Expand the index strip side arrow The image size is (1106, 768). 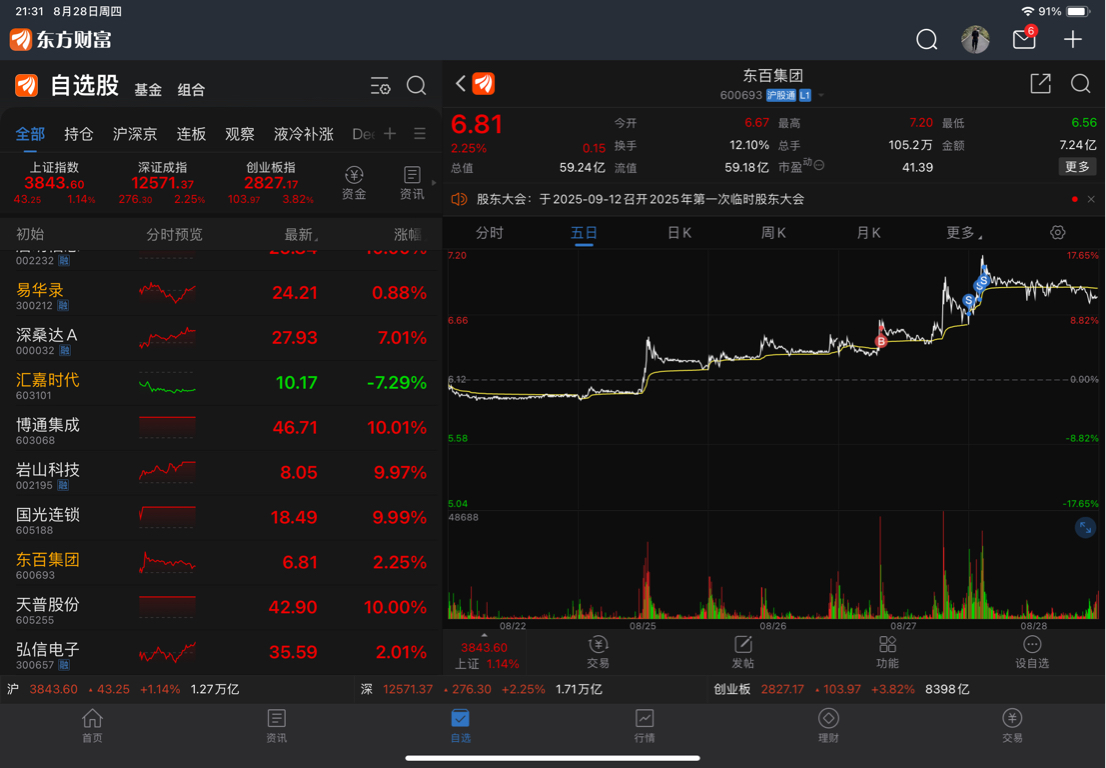[x=434, y=183]
